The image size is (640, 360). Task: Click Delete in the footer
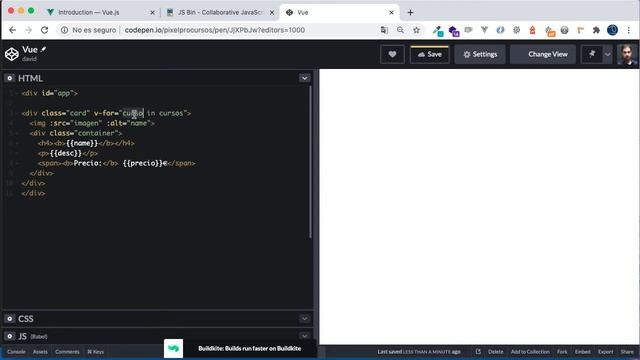click(x=496, y=351)
